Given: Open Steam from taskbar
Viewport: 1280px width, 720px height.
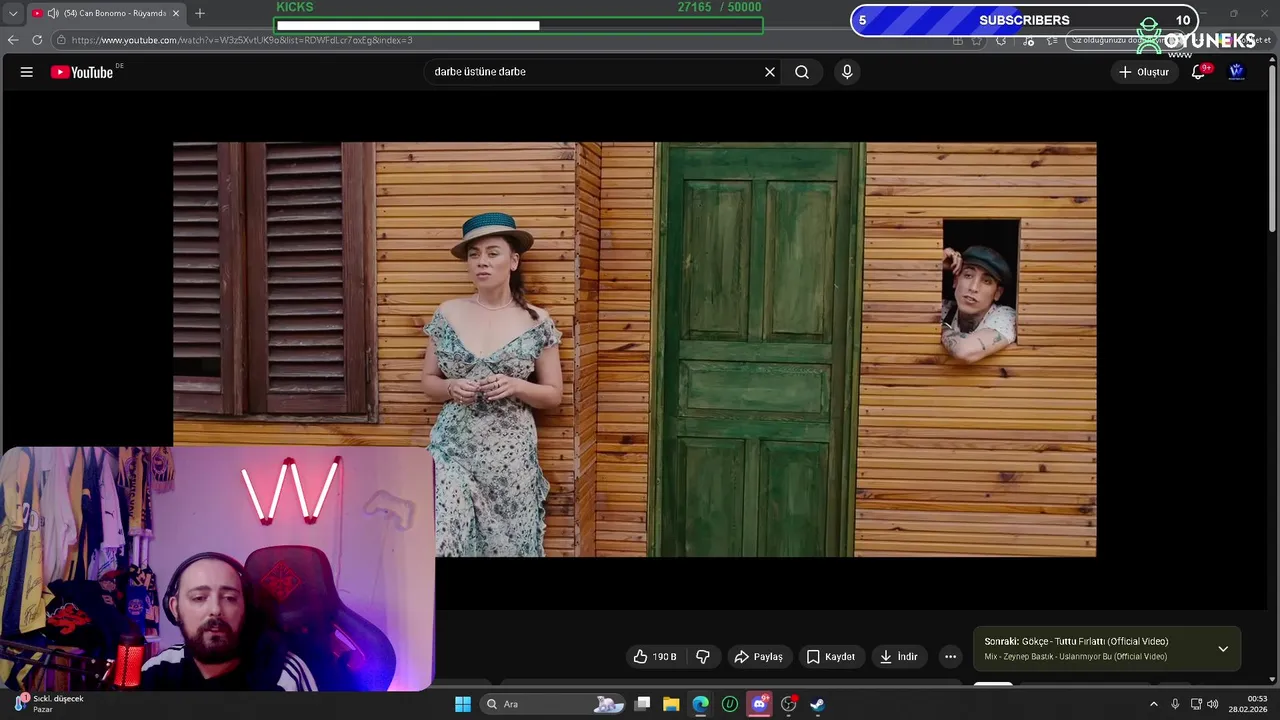Looking at the screenshot, I should 817,704.
